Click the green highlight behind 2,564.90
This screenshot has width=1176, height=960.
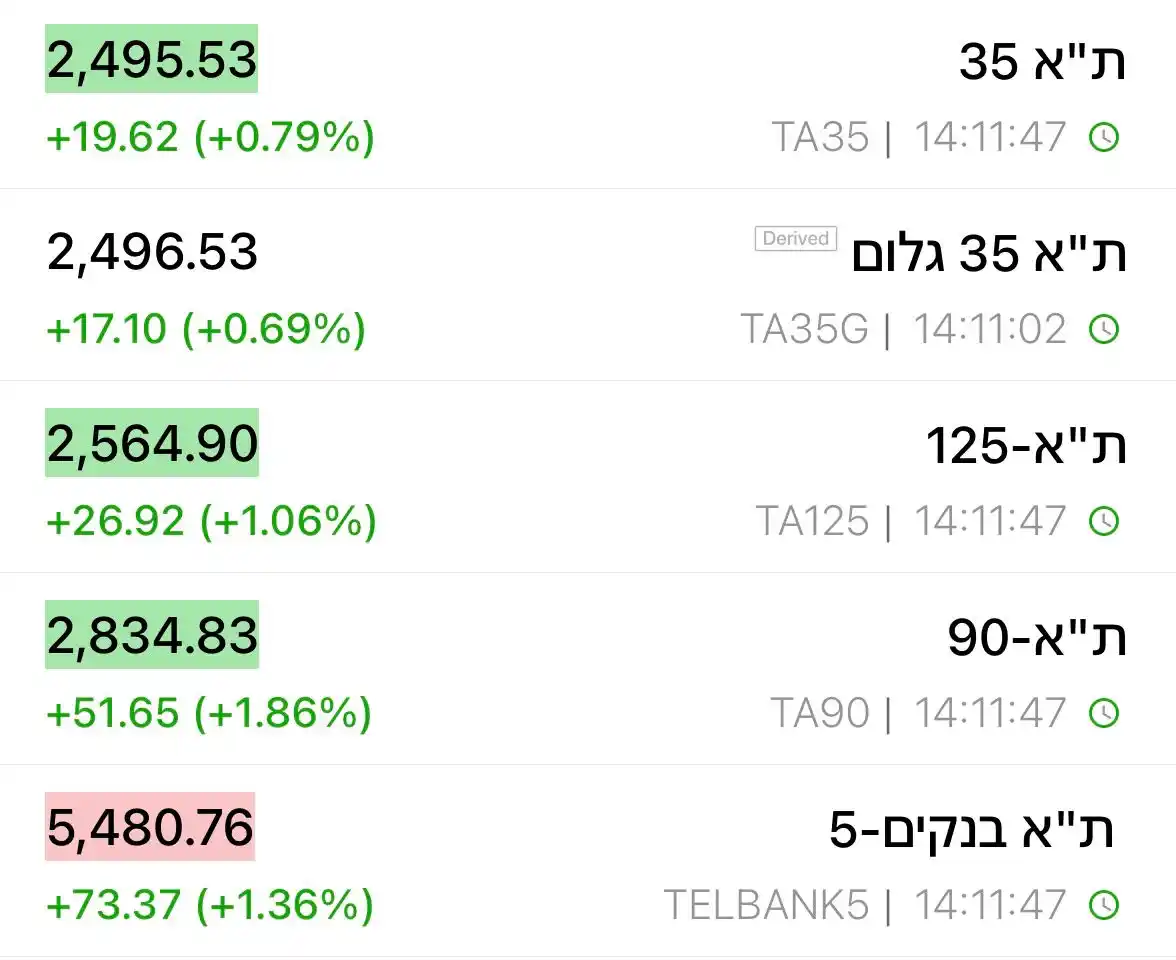pos(152,444)
